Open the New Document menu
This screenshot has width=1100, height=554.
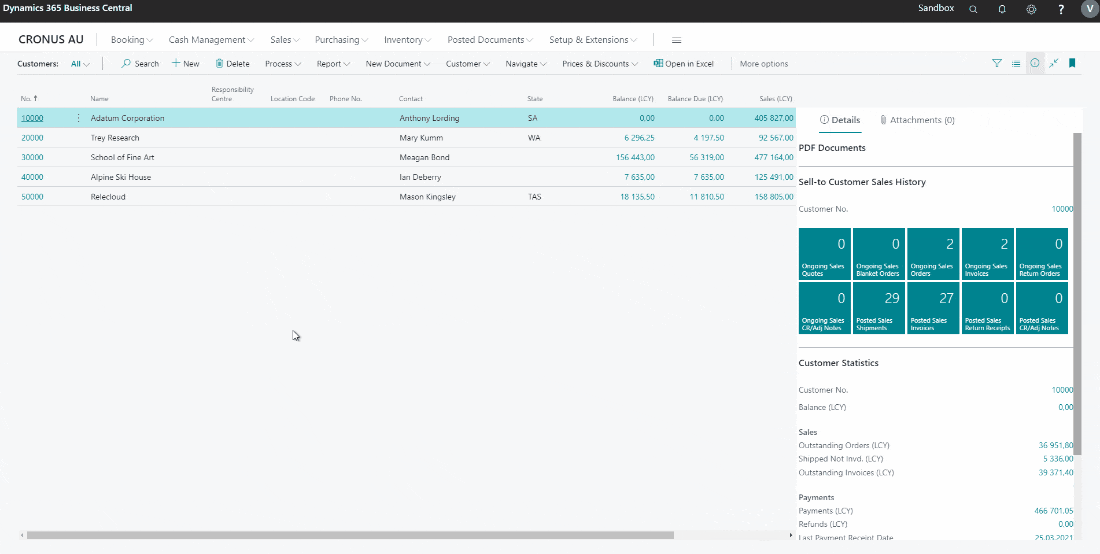pyautogui.click(x=398, y=64)
